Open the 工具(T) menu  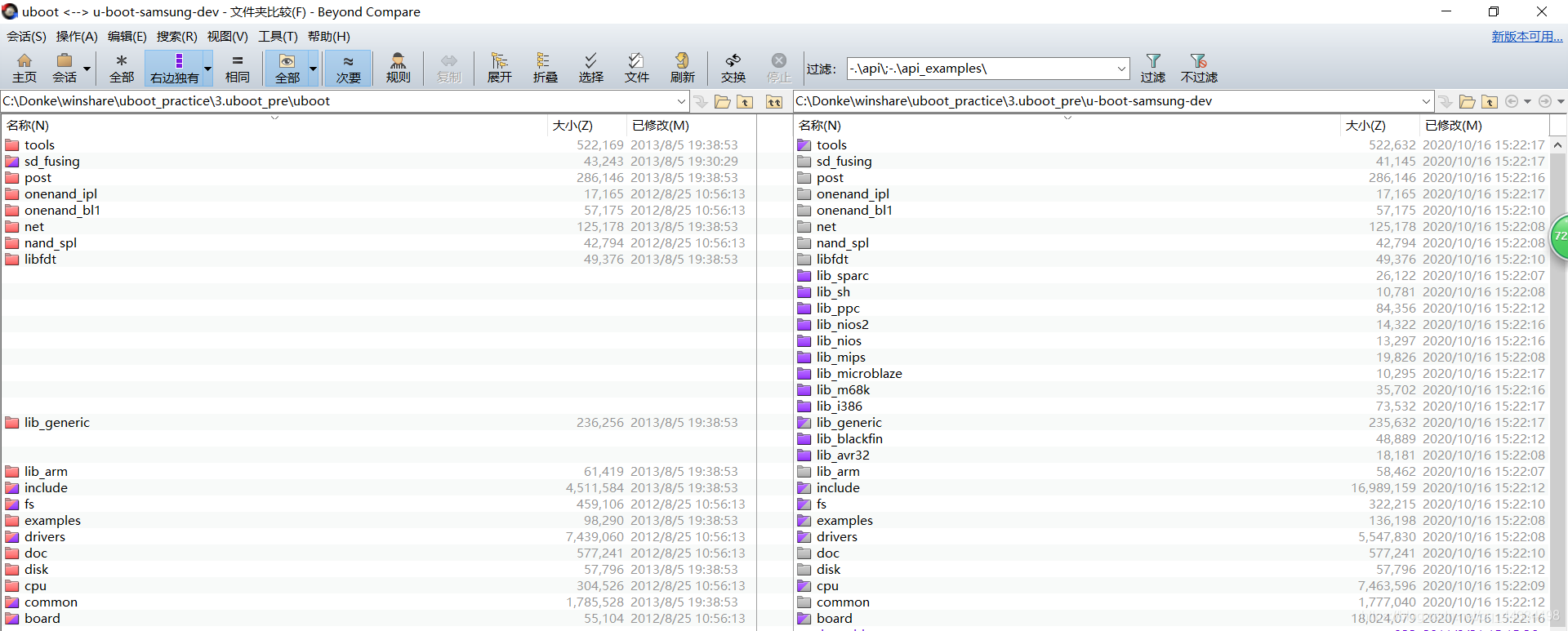point(278,36)
